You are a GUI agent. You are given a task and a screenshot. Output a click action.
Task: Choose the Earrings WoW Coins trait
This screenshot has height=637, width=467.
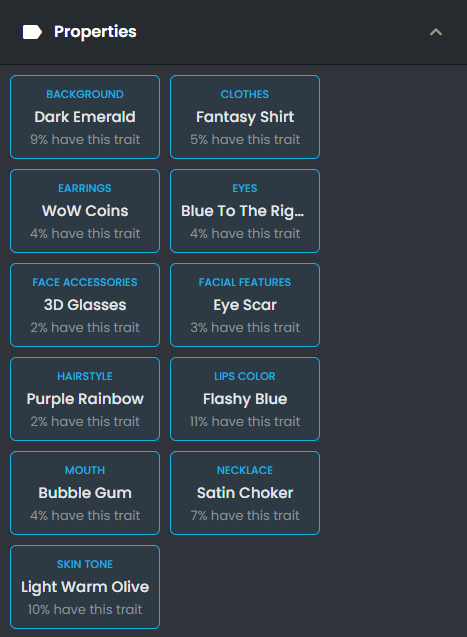click(x=85, y=211)
